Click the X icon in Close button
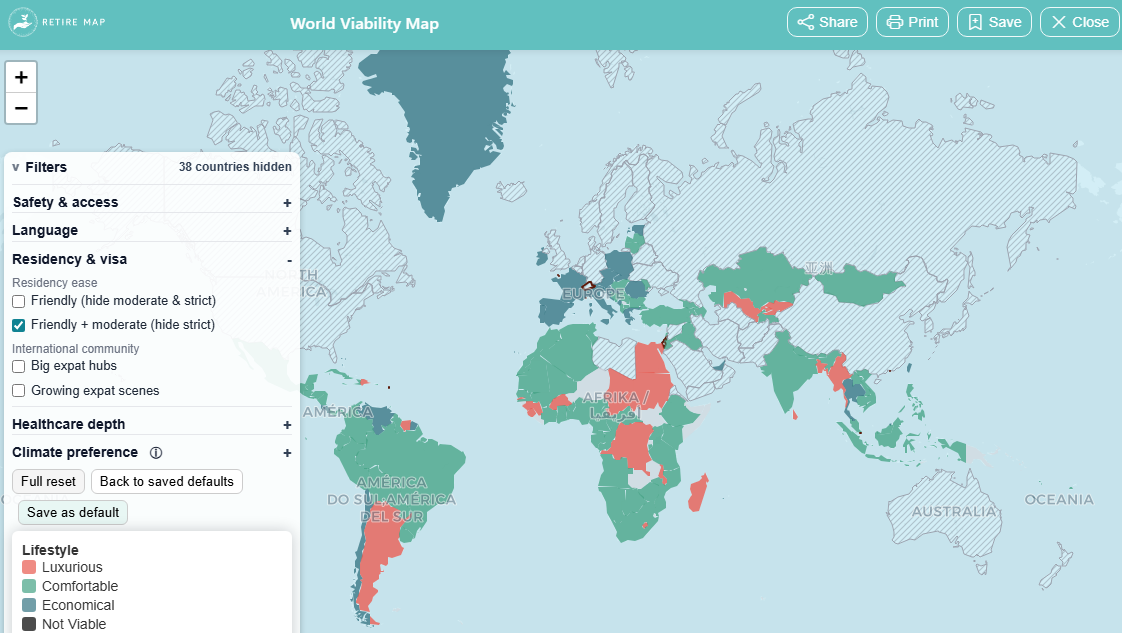The height and width of the screenshot is (633, 1122). point(1059,22)
